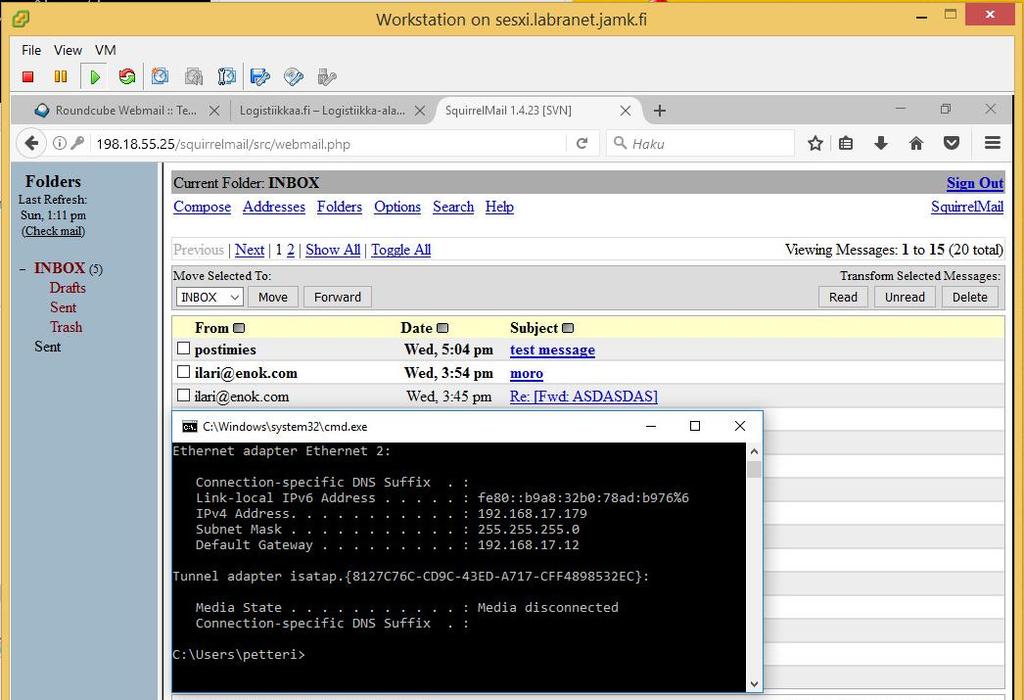Mark selected messages as Unread
Image resolution: width=1024 pixels, height=700 pixels.
point(904,297)
